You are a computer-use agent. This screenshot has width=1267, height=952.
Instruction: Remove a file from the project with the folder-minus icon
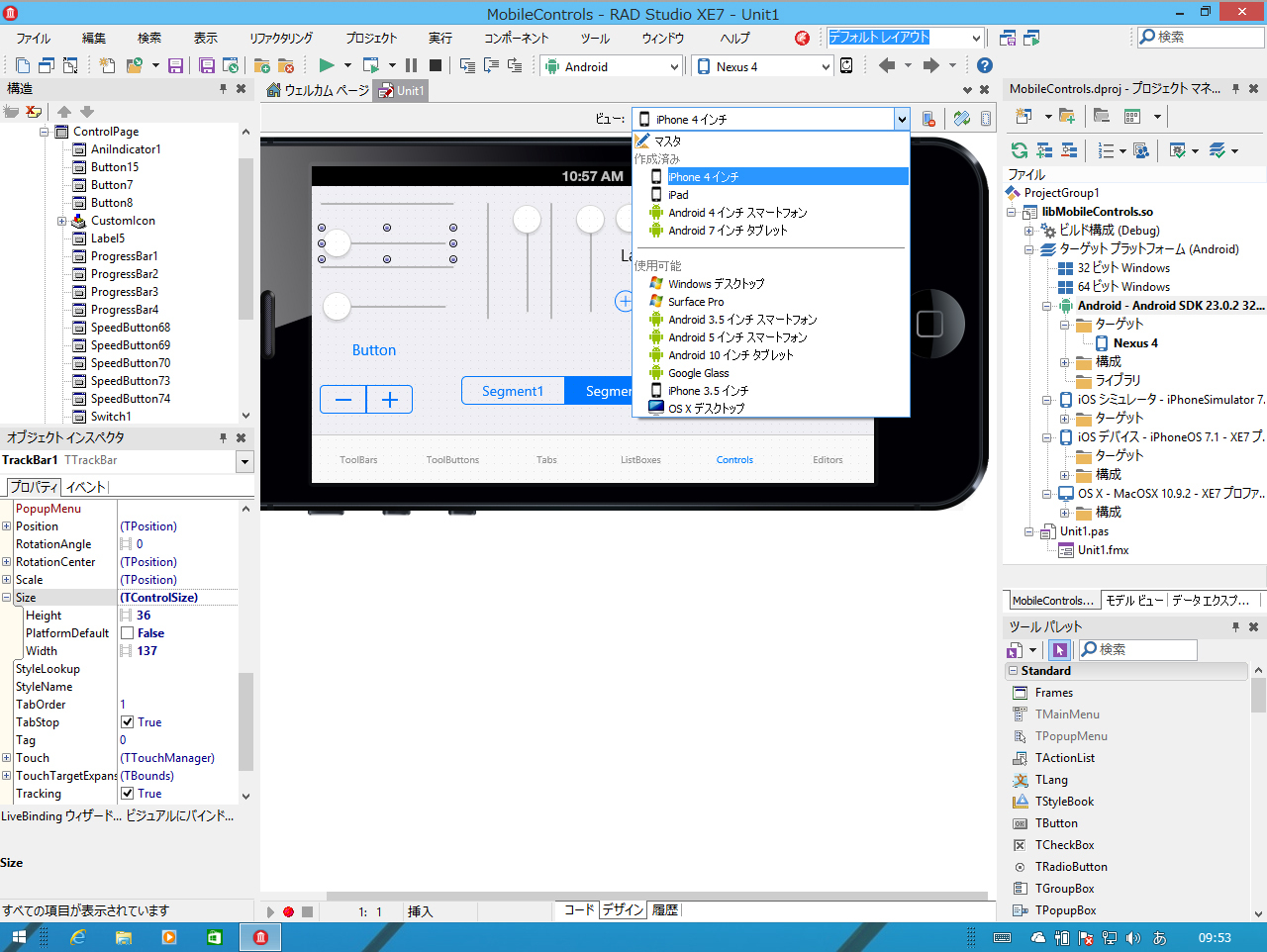pyautogui.click(x=286, y=66)
